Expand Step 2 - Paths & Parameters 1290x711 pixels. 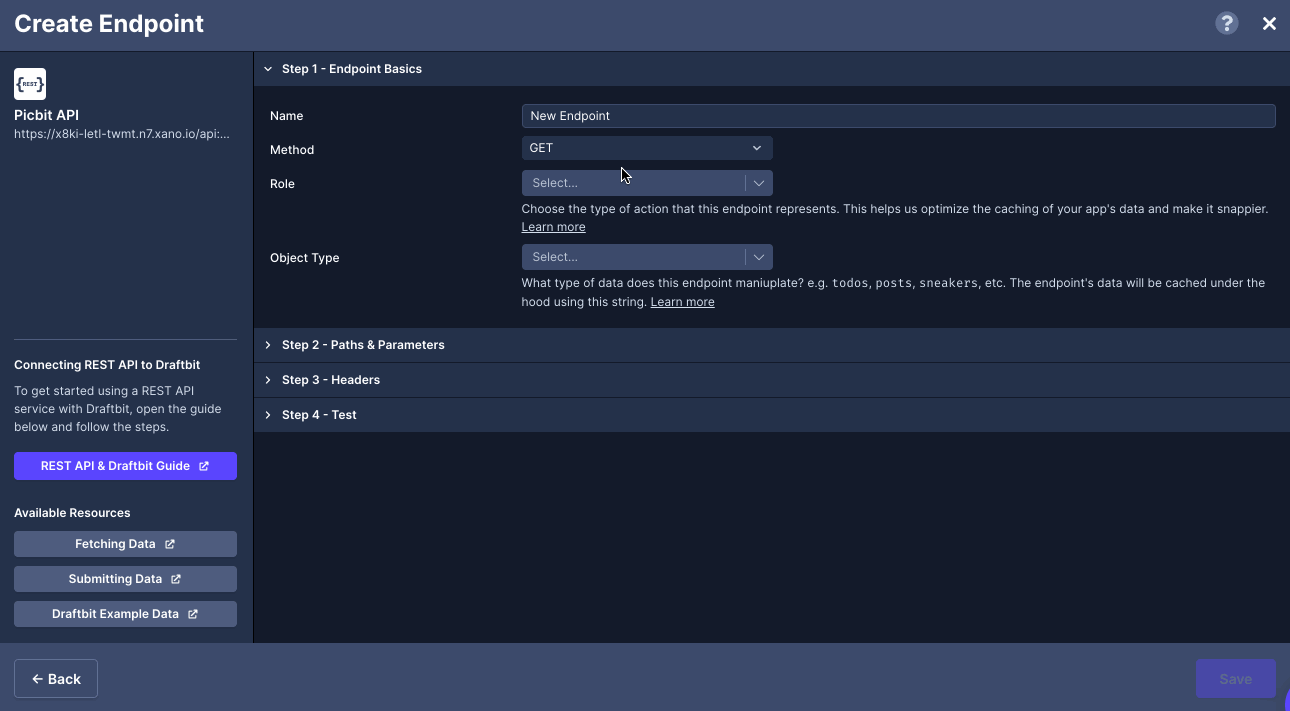(x=362, y=345)
